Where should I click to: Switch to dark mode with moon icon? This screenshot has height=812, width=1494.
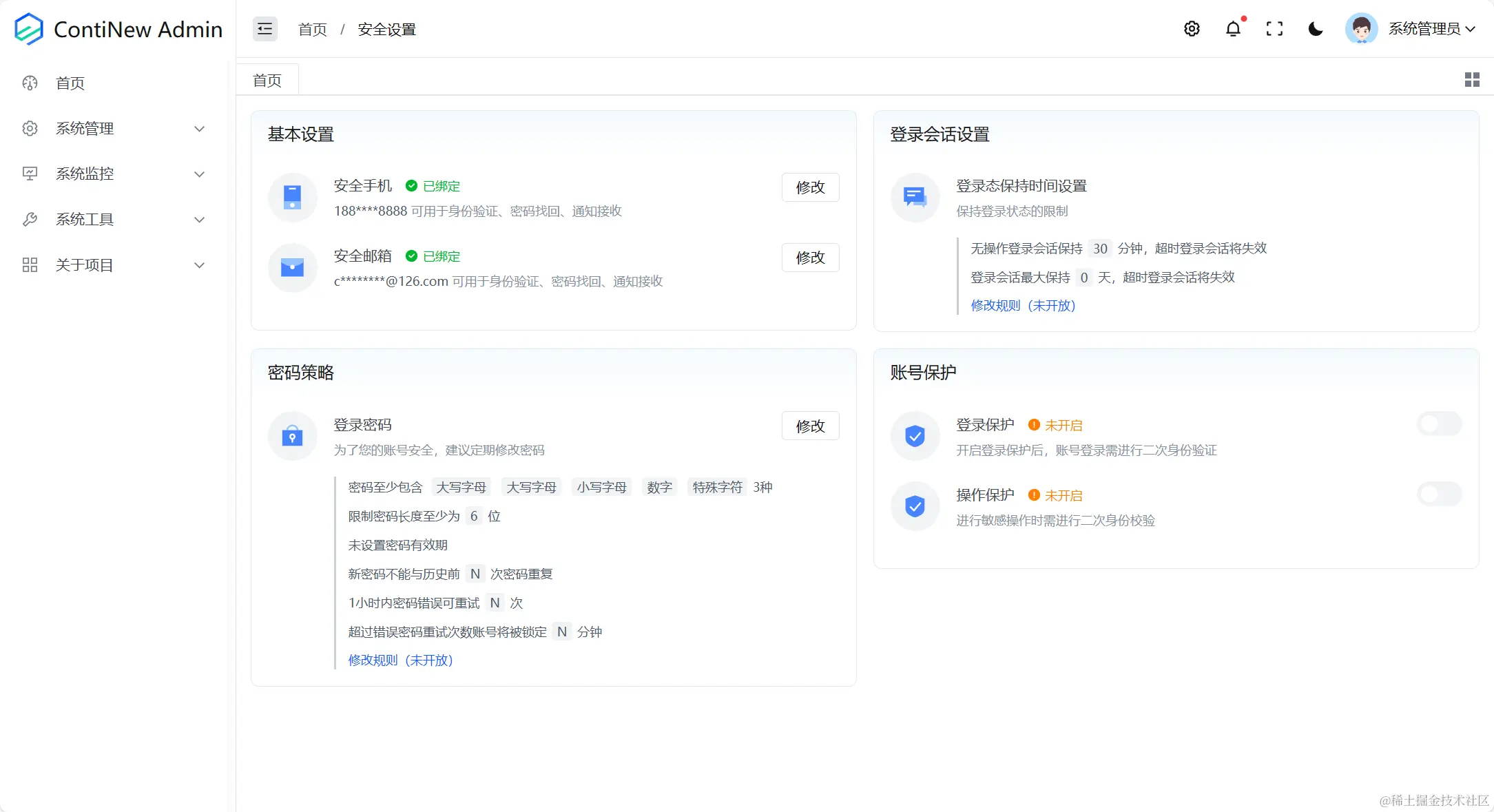point(1315,29)
